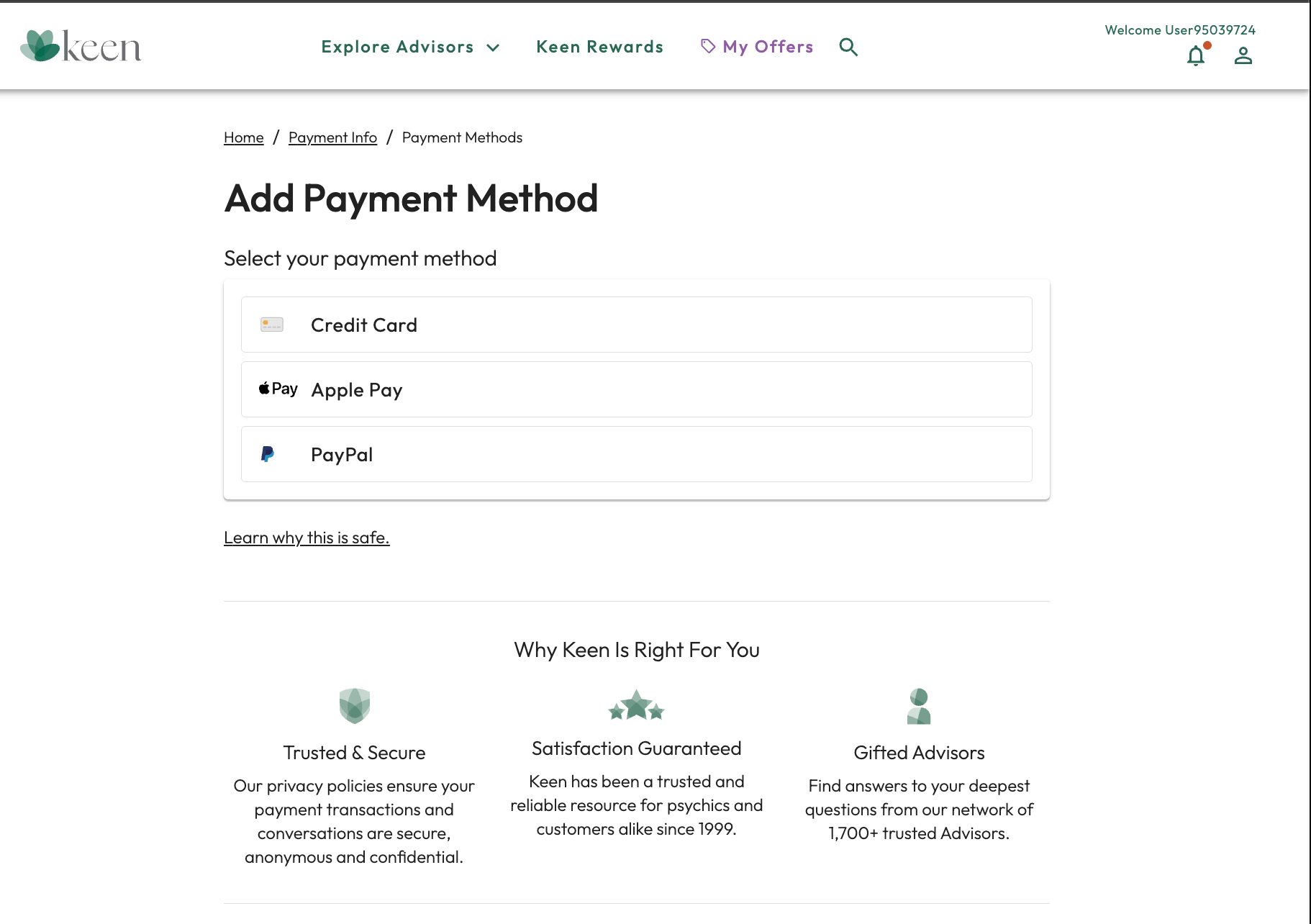
Task: Choose Apple Pay as payment method
Action: point(636,389)
